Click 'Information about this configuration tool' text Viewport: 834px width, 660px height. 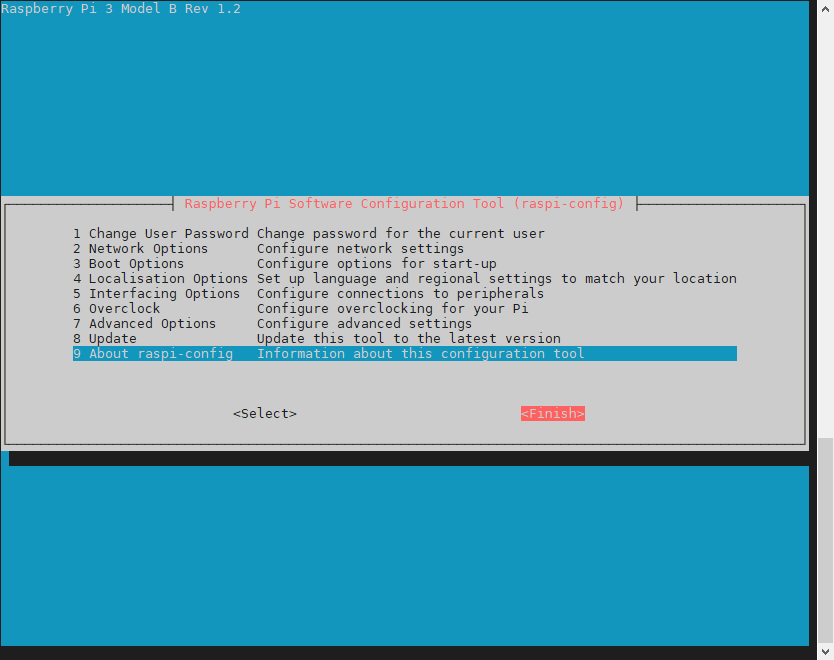click(421, 354)
